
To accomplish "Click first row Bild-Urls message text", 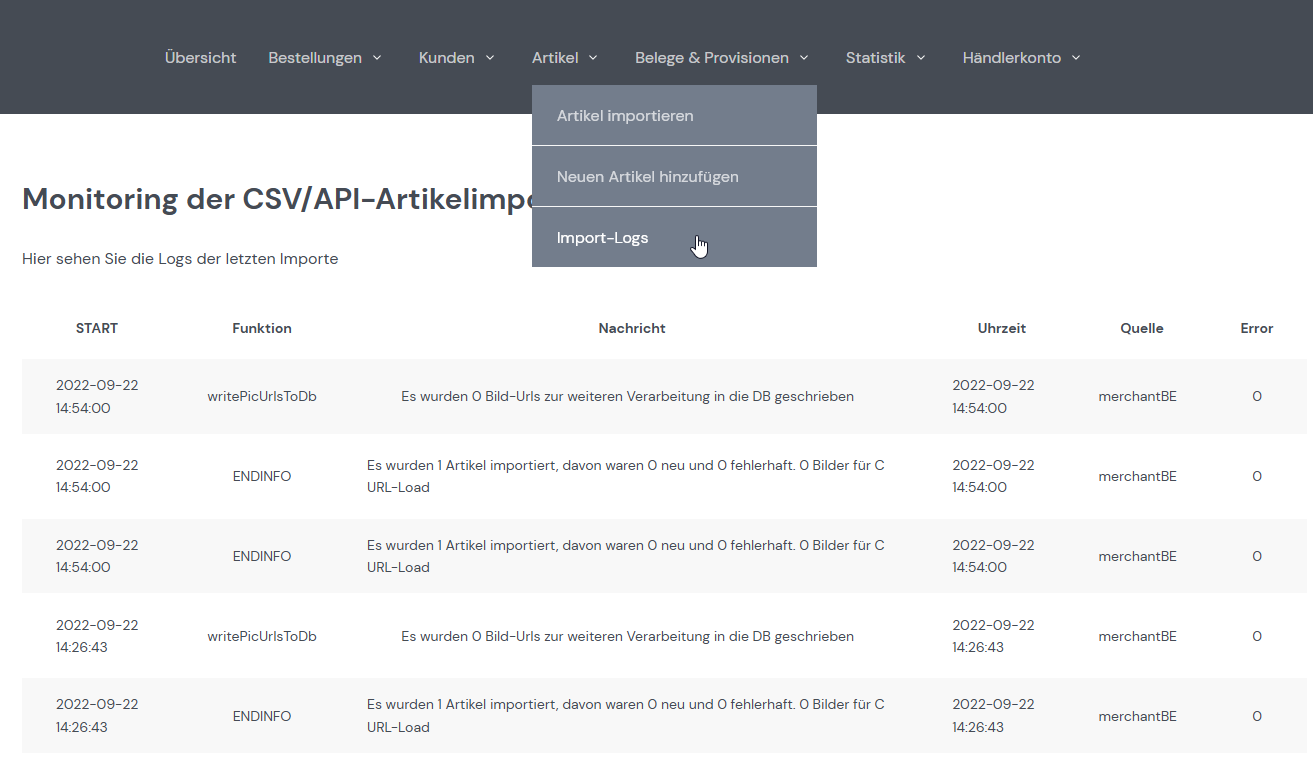I will pos(628,397).
